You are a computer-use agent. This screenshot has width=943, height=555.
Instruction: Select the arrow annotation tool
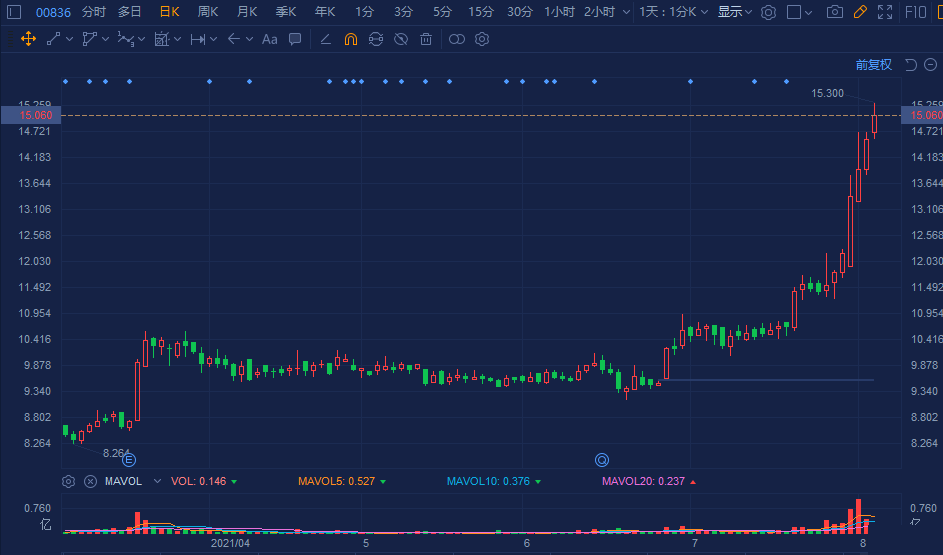234,40
